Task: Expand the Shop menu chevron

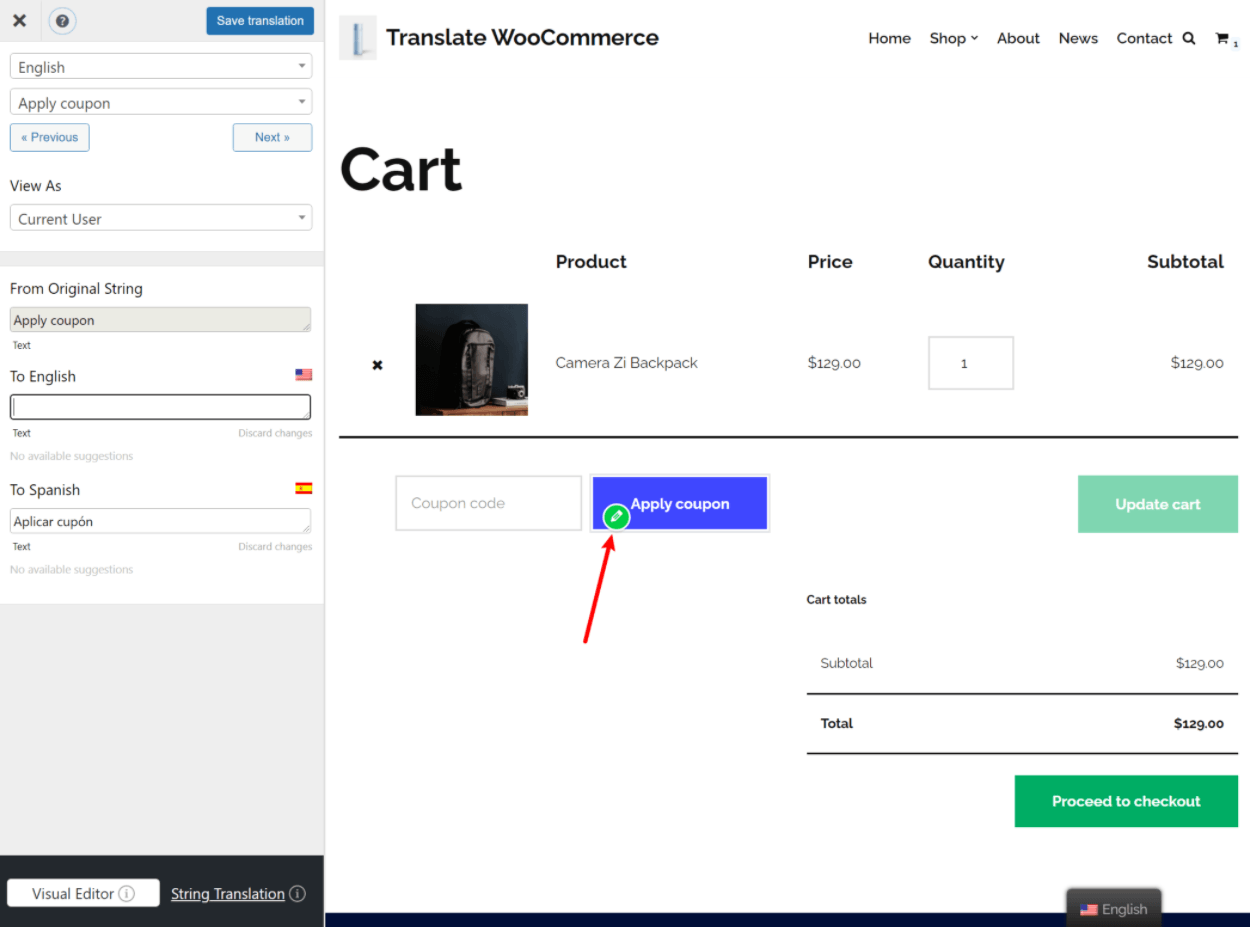Action: pos(972,38)
